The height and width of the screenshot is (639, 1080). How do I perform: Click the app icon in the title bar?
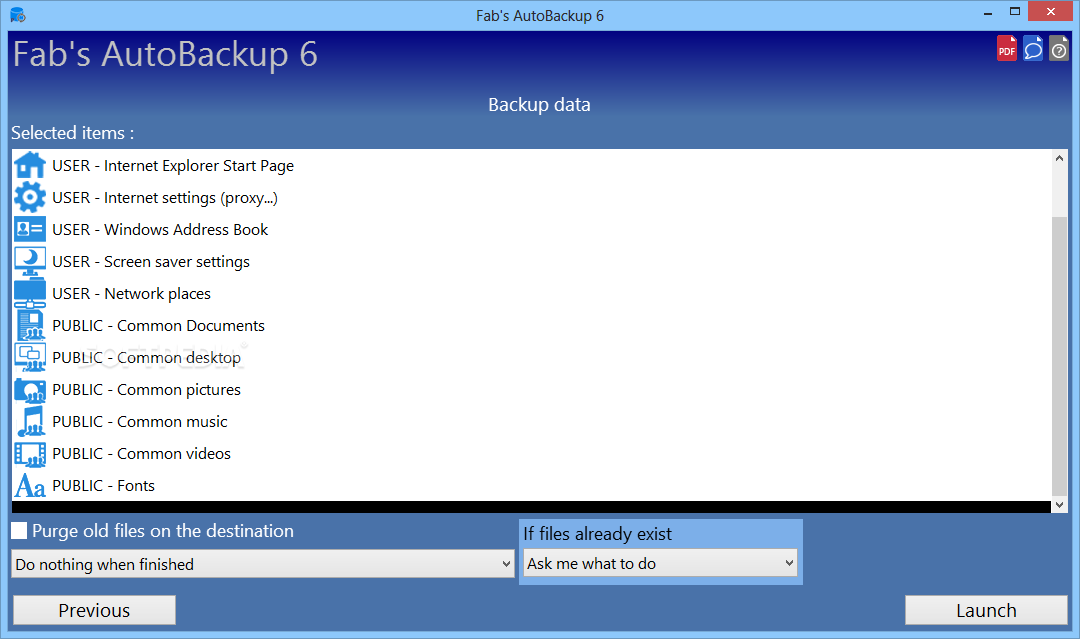tap(18, 14)
